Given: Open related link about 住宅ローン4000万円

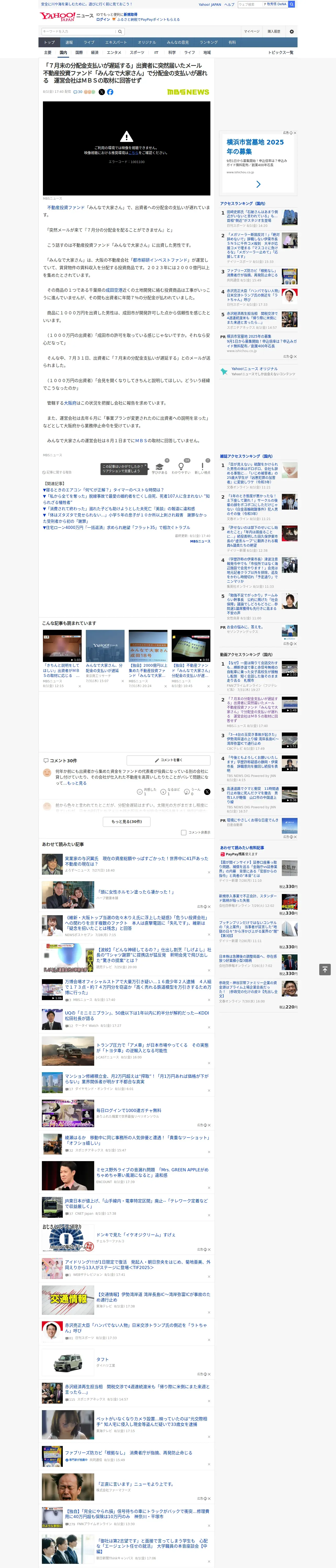Looking at the screenshot, I should pyautogui.click(x=116, y=527).
